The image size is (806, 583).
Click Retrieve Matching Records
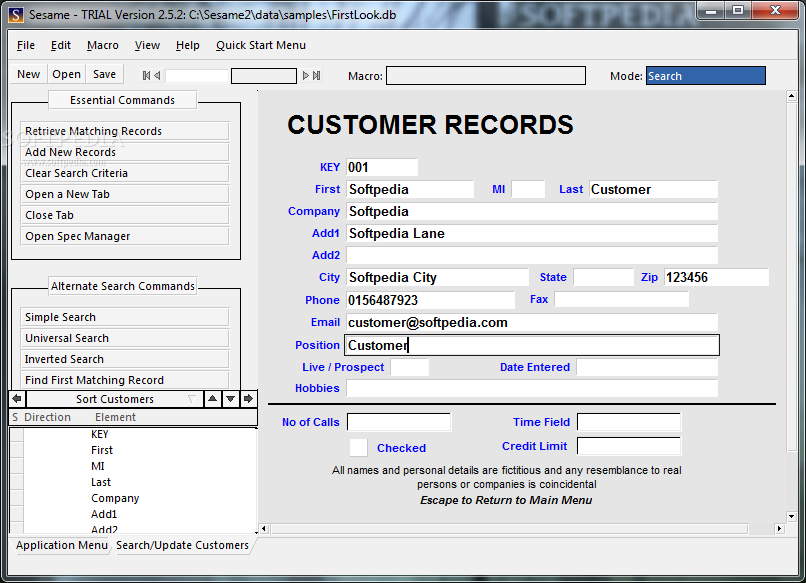pyautogui.click(x=125, y=131)
